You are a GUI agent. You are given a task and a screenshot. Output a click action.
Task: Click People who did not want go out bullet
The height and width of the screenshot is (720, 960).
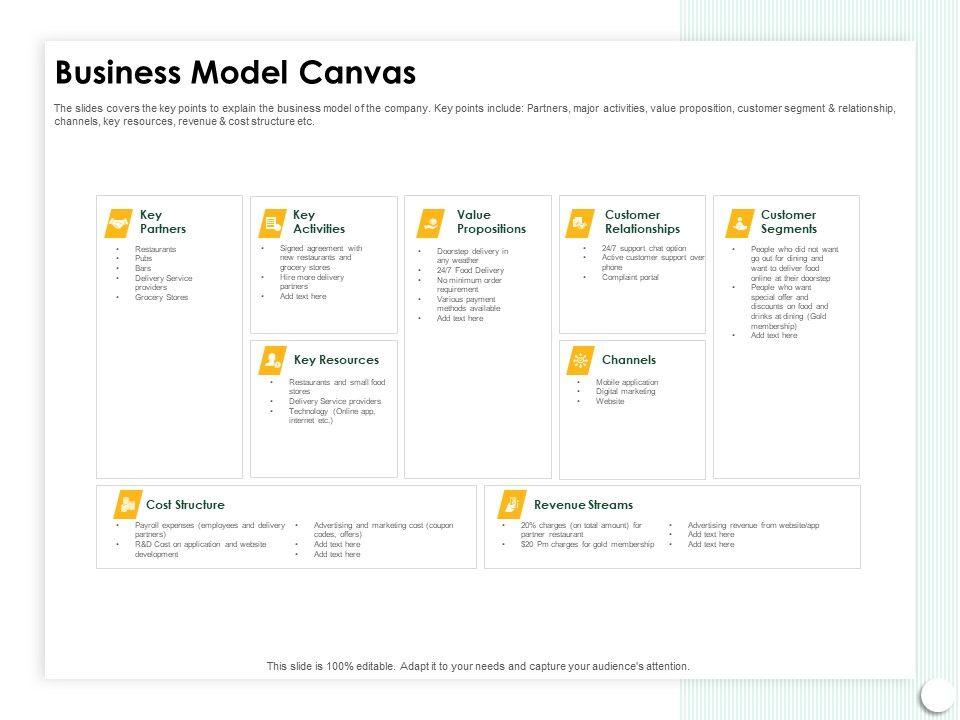point(795,264)
